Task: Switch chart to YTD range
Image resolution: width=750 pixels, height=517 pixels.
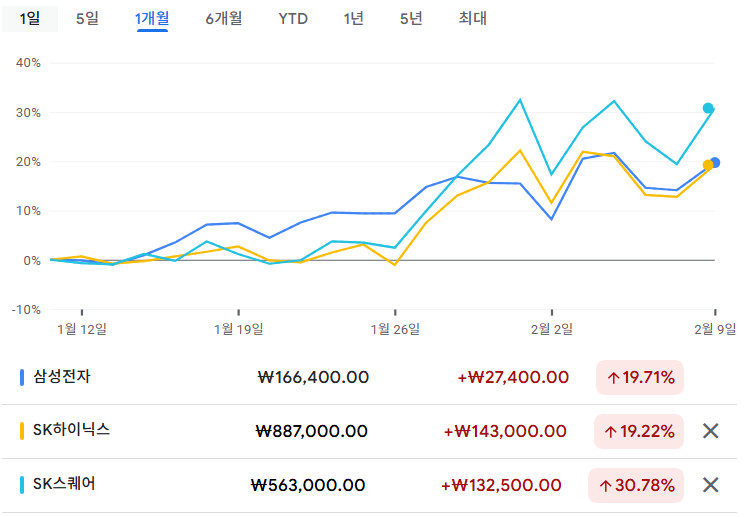Action: point(293,18)
